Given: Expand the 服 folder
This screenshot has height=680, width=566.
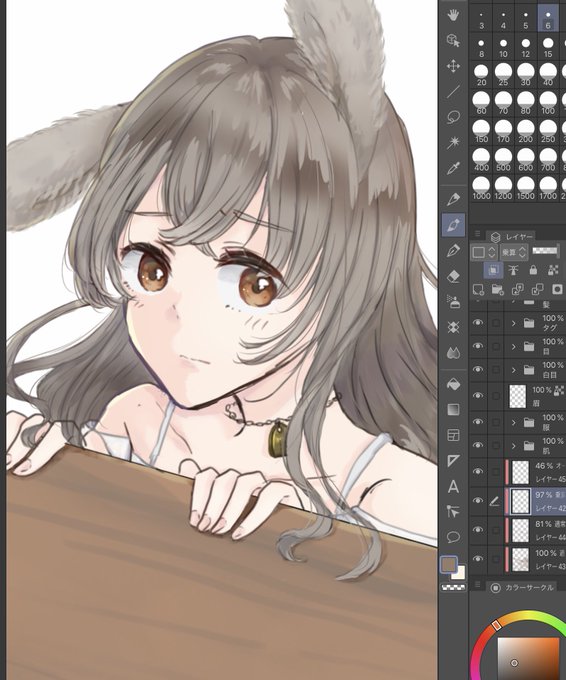Looking at the screenshot, I should coord(514,422).
